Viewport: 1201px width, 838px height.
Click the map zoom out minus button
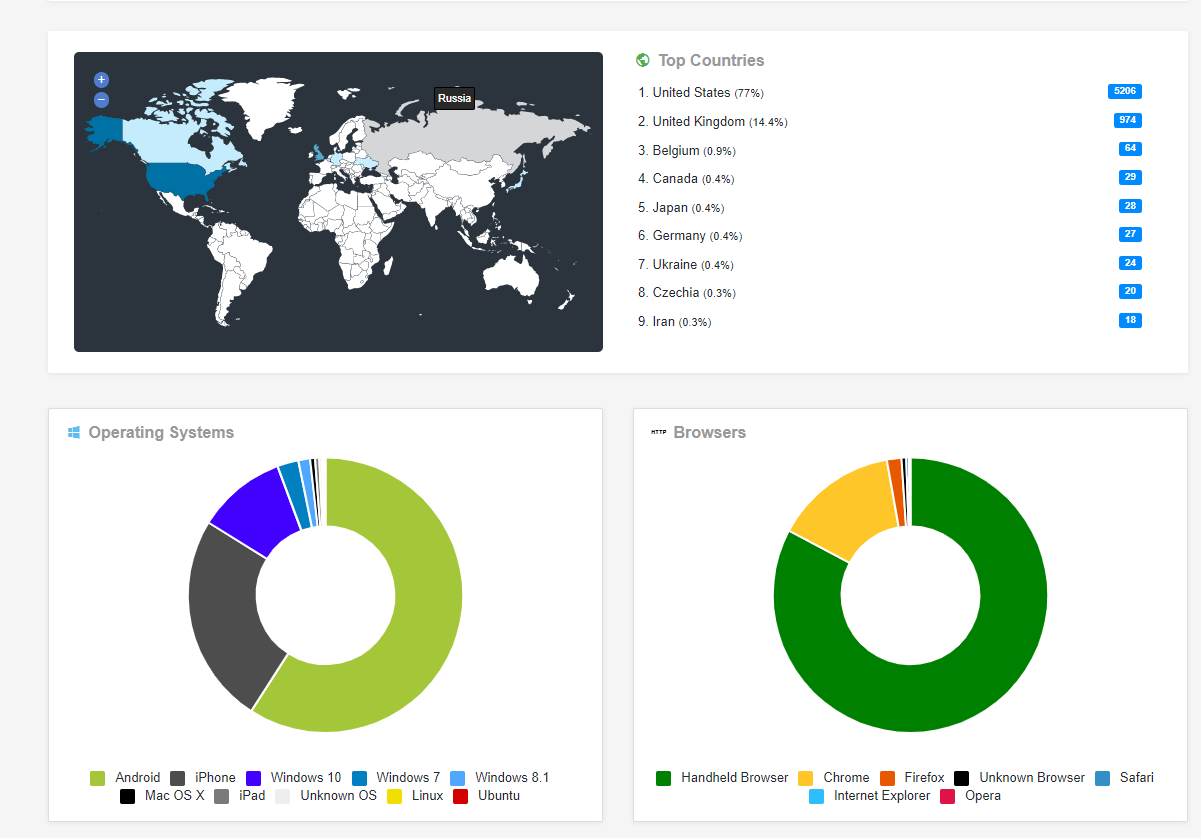[x=101, y=100]
